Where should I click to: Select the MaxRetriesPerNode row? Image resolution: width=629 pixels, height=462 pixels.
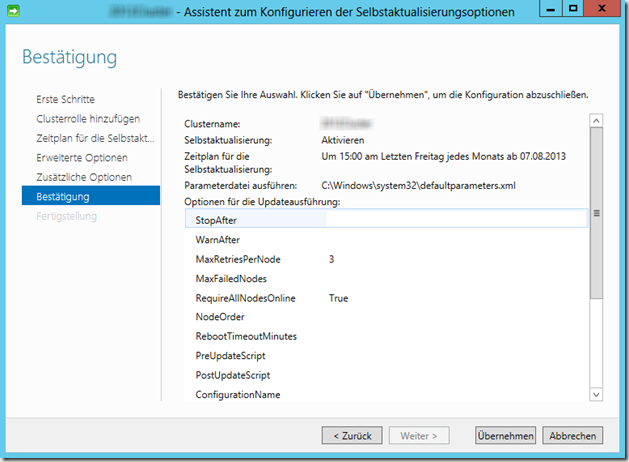pyautogui.click(x=386, y=259)
